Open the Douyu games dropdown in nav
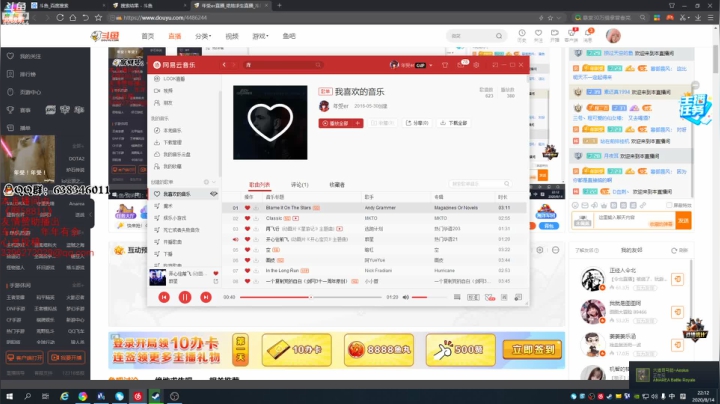Screen dimensions: 720x404 point(260,36)
